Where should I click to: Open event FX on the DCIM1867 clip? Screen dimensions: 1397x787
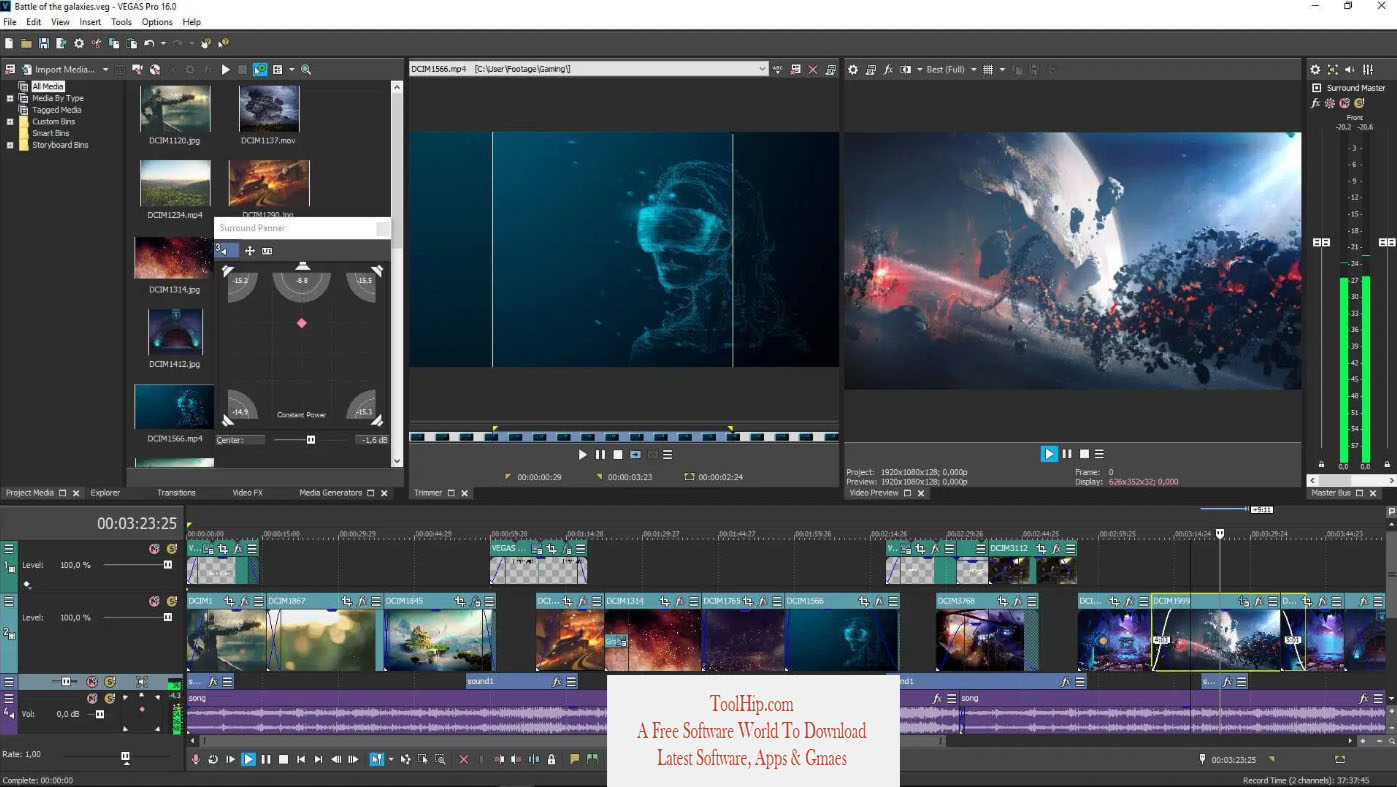click(x=361, y=601)
